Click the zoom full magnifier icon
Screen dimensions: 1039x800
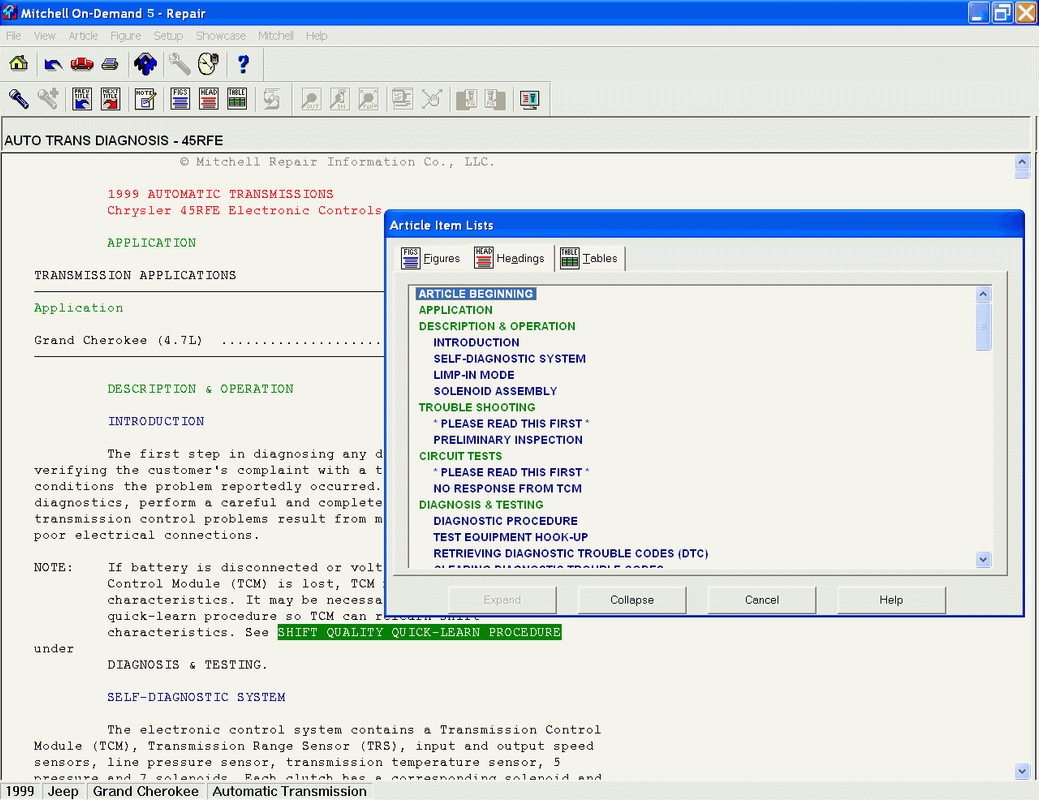point(368,99)
